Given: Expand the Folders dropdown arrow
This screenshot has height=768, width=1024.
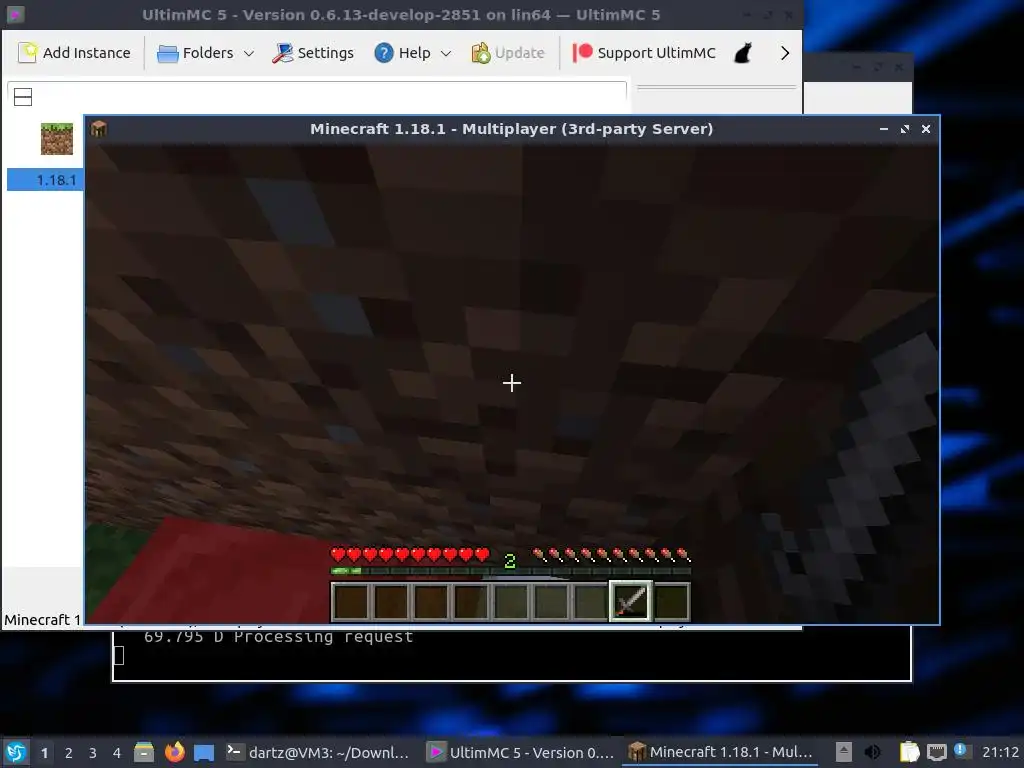Looking at the screenshot, I should (x=249, y=54).
